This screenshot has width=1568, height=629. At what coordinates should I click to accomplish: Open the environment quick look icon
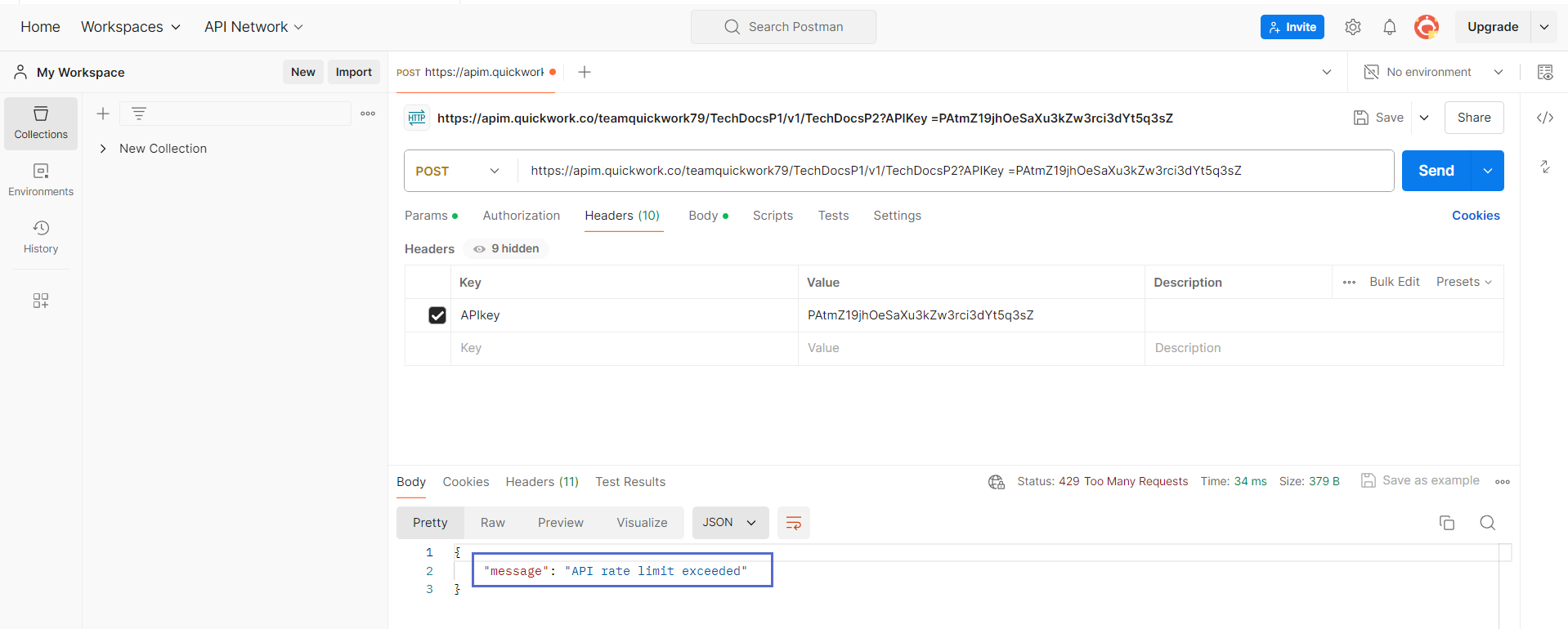click(x=1545, y=72)
